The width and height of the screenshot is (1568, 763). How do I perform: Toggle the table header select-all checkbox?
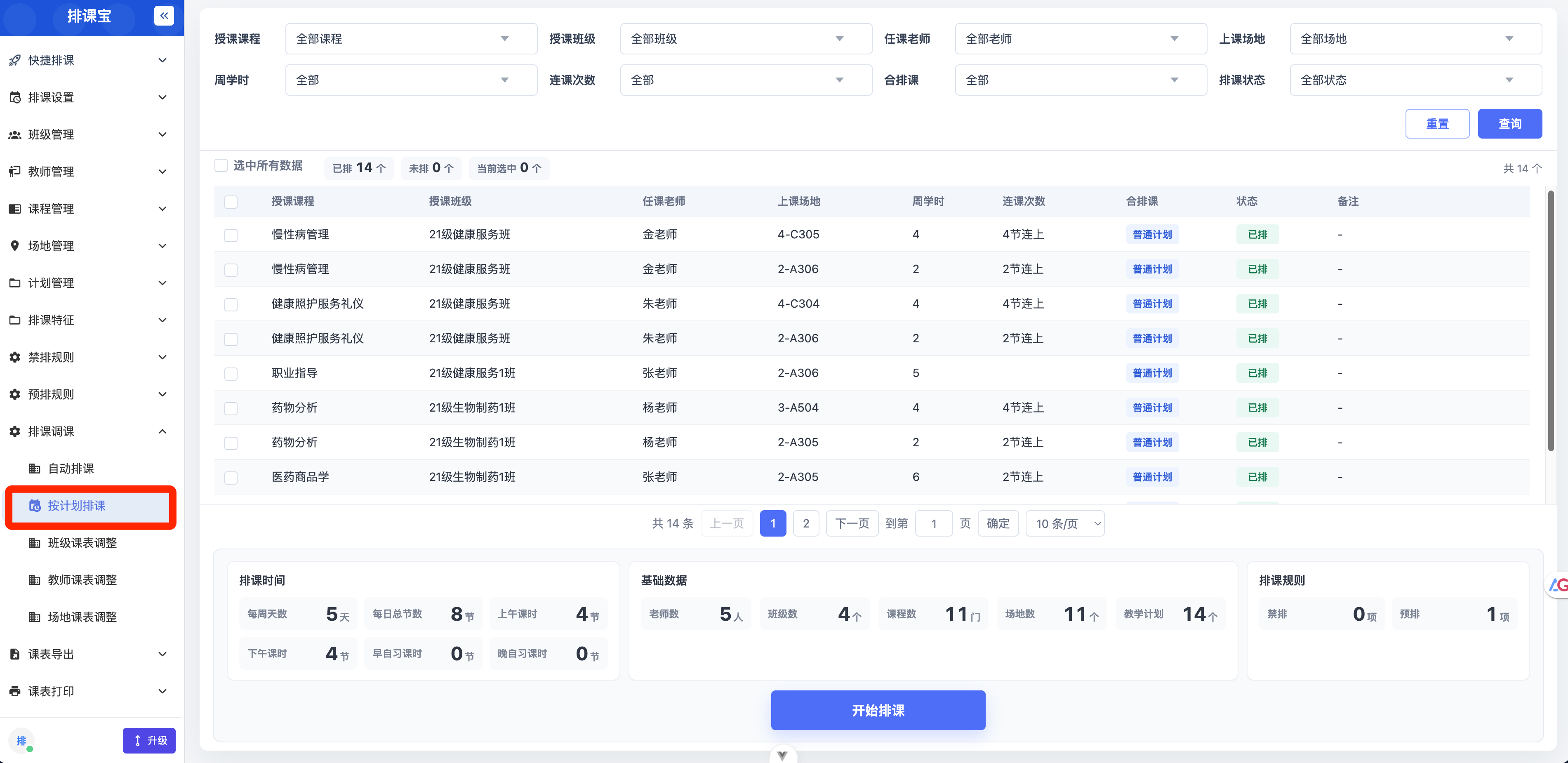[x=231, y=202]
